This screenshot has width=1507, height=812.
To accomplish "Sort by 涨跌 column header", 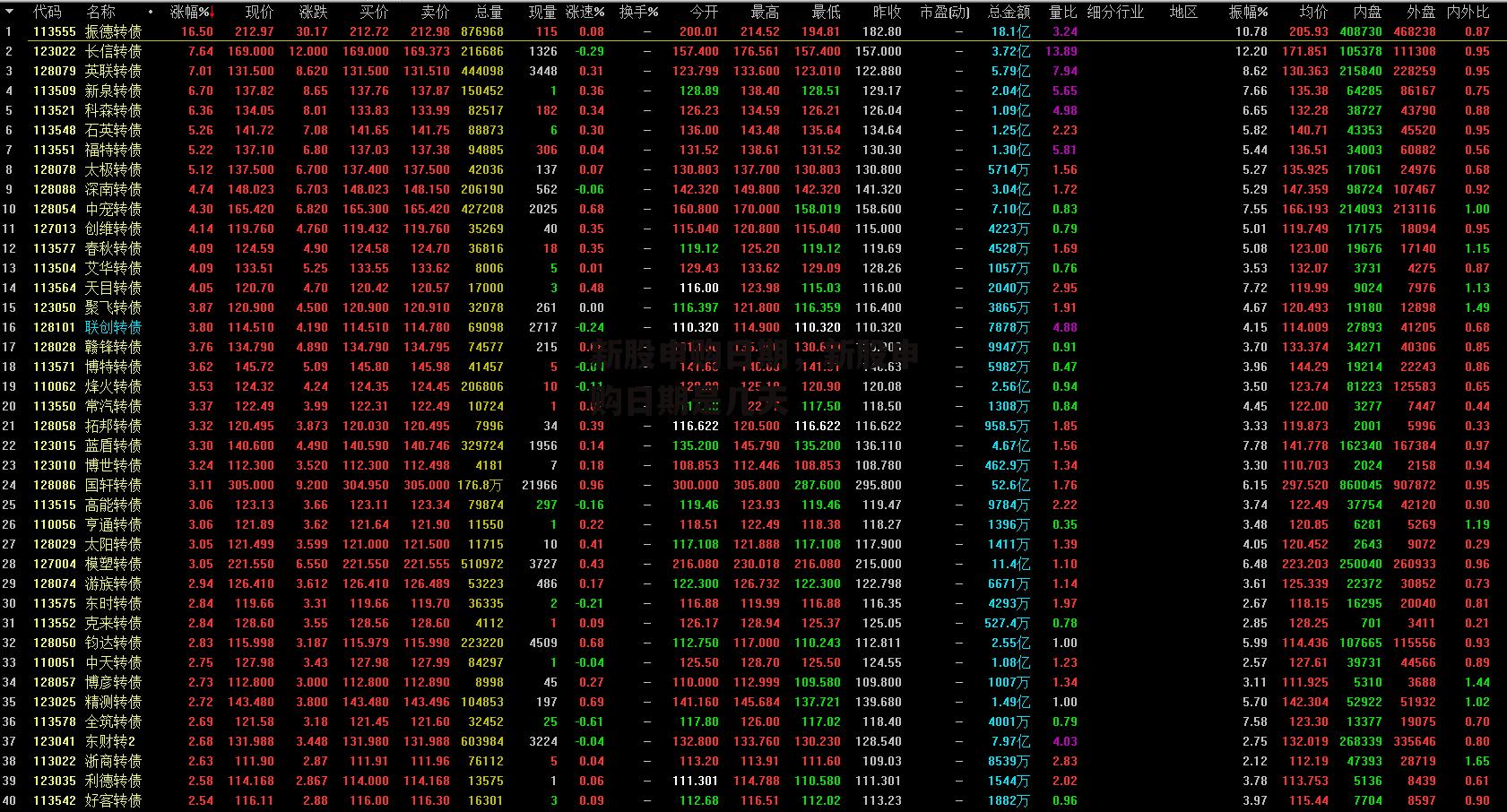I will tap(313, 12).
